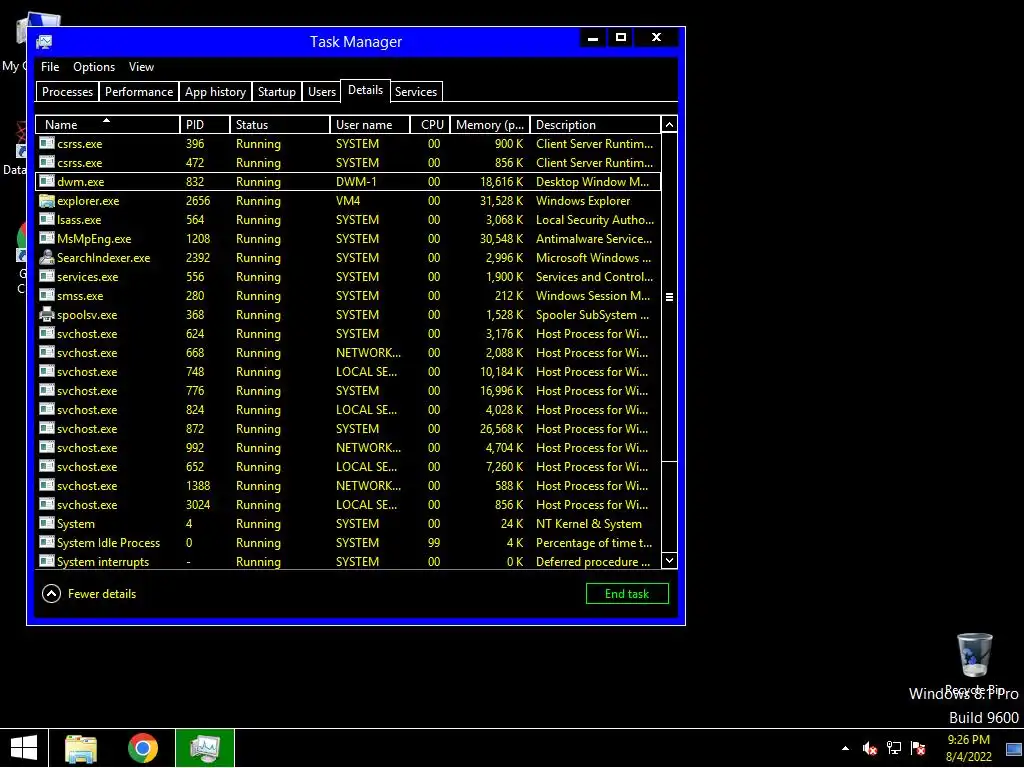Click Task Manager taskbar icon
This screenshot has width=1024, height=768.
click(x=204, y=748)
